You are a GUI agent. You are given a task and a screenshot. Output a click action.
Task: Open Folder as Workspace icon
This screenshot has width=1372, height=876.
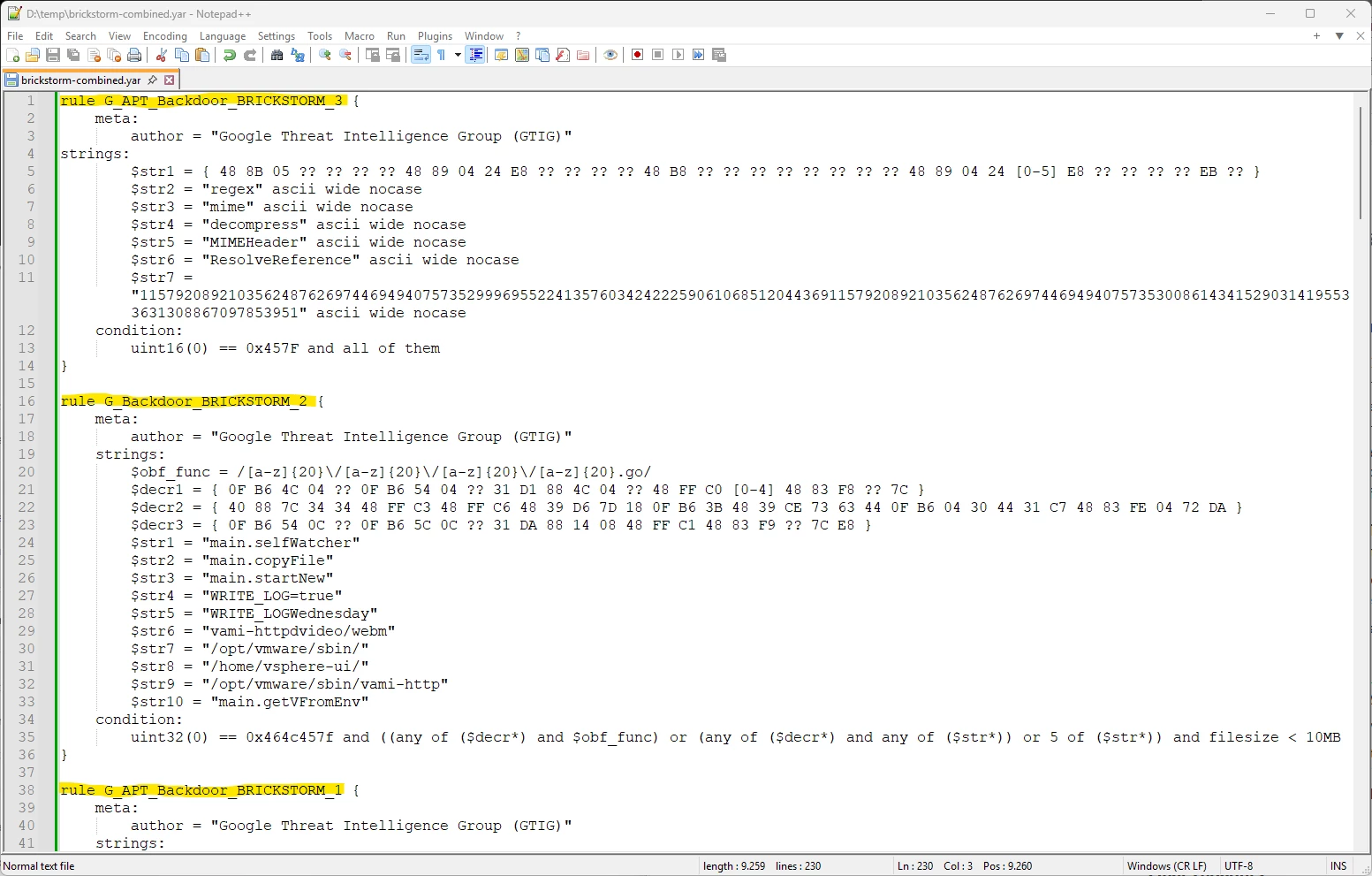(x=583, y=55)
